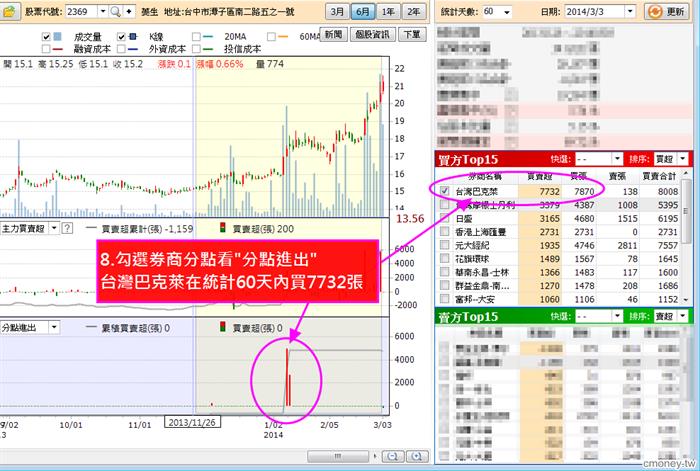Open the 分點進出 indicator dropdown
The width and height of the screenshot is (700, 471).
click(54, 327)
